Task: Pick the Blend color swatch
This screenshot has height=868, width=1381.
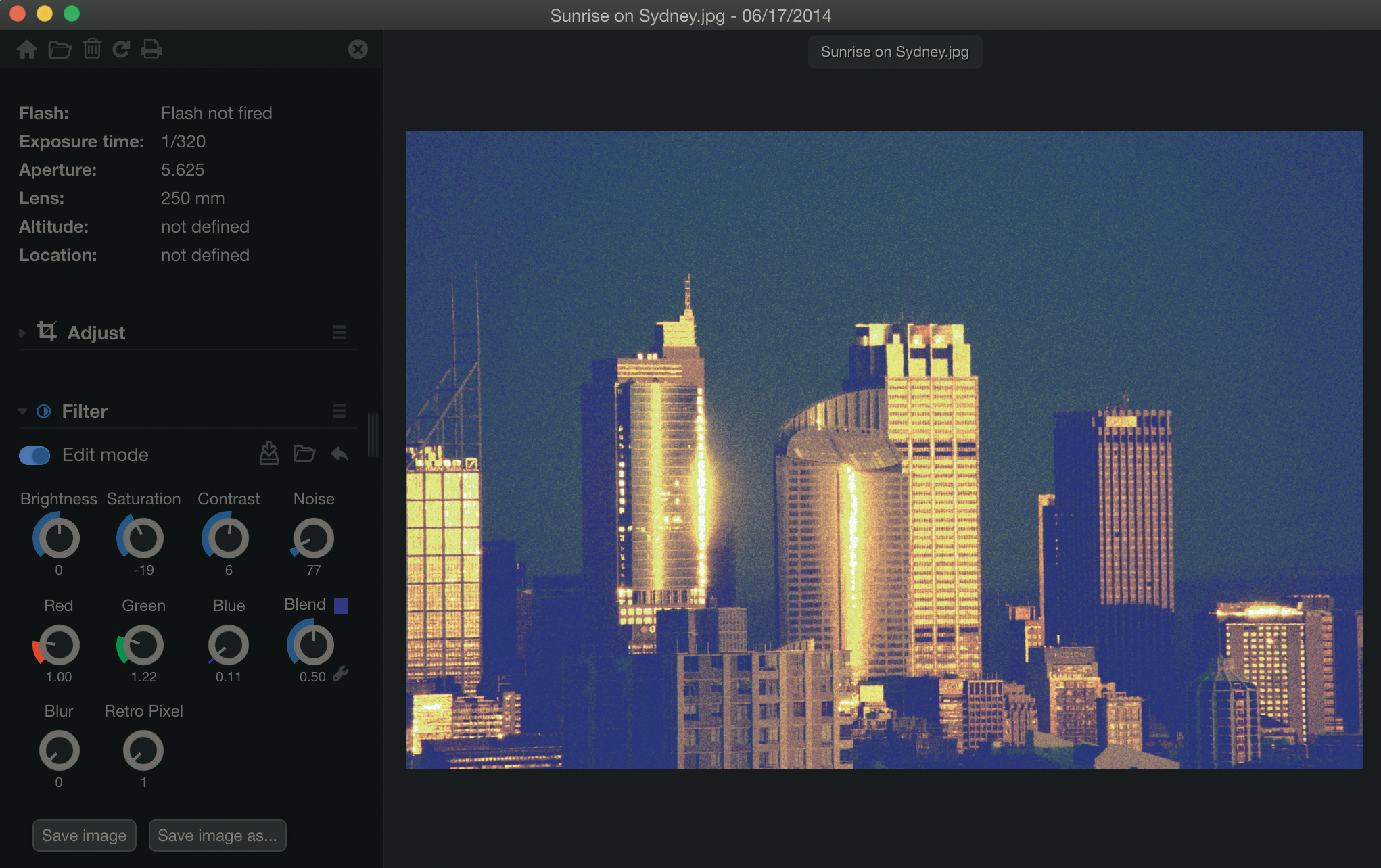Action: click(341, 605)
